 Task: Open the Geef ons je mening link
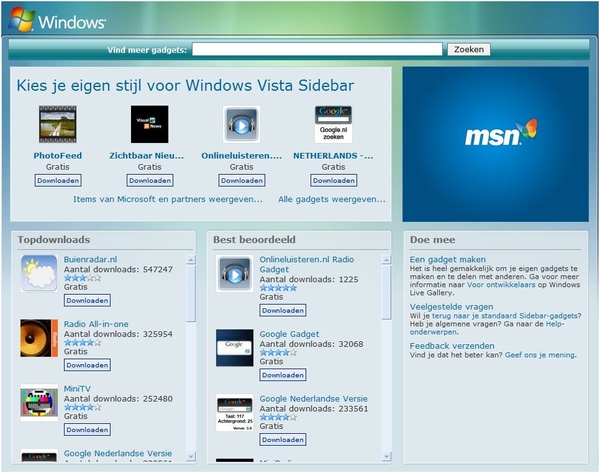[x=540, y=355]
